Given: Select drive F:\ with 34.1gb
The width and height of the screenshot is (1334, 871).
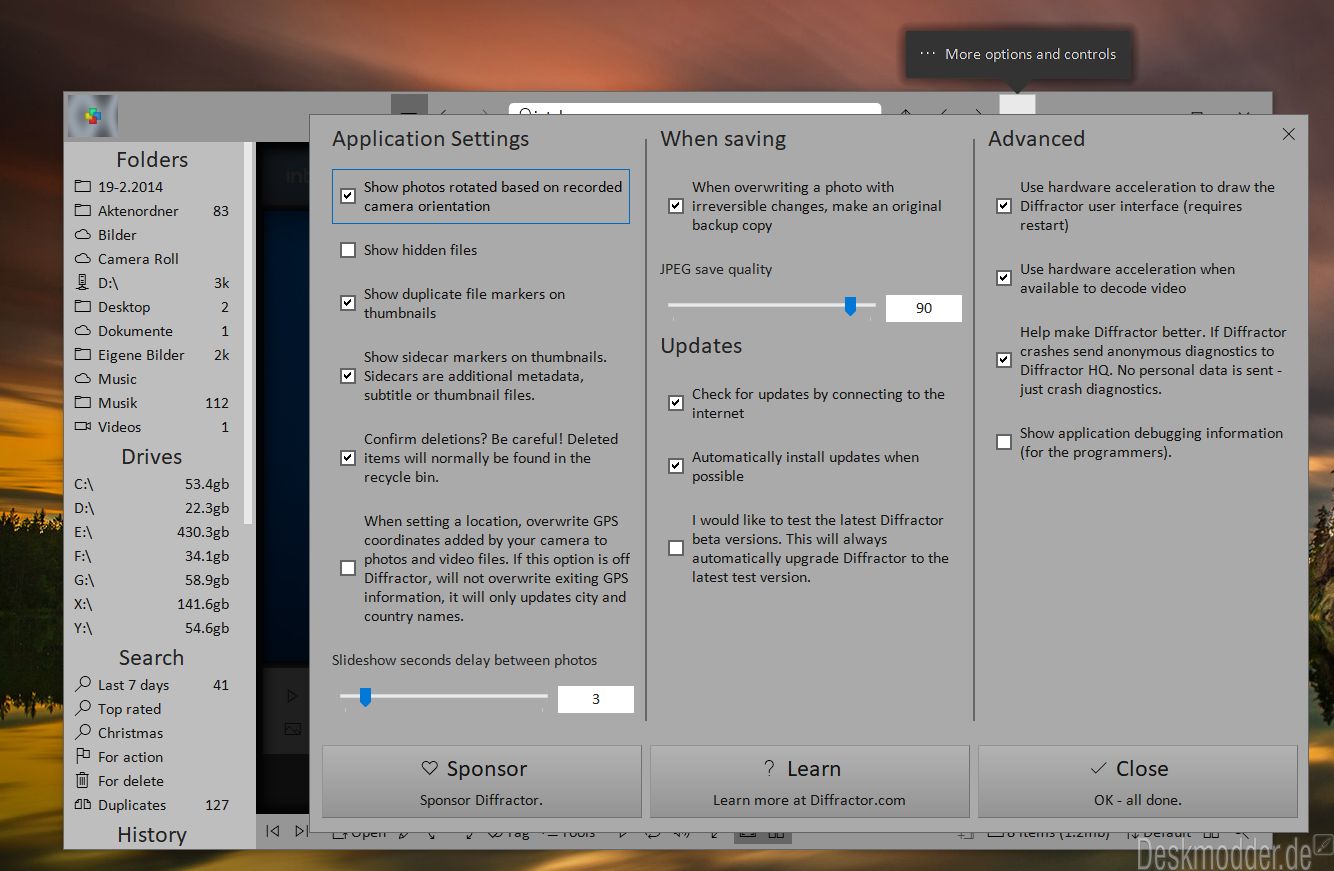Looking at the screenshot, I should pyautogui.click(x=152, y=556).
